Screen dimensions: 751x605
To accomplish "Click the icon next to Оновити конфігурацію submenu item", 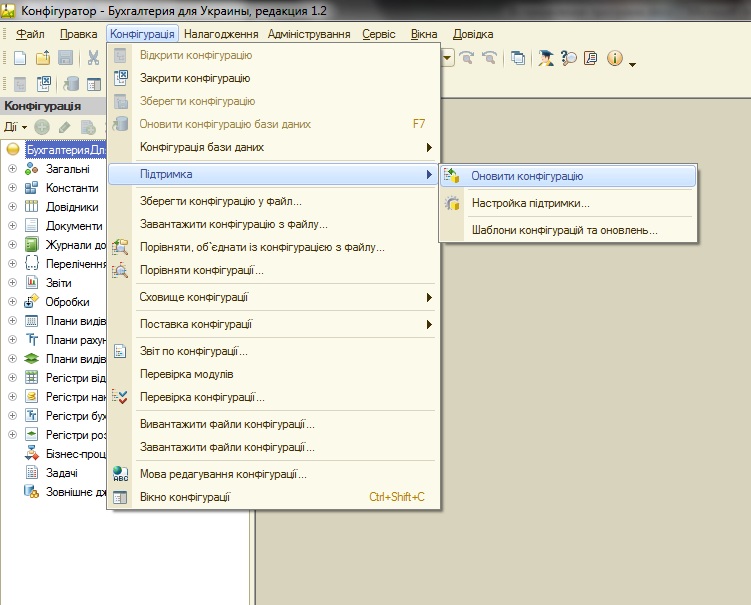I will tap(452, 176).
